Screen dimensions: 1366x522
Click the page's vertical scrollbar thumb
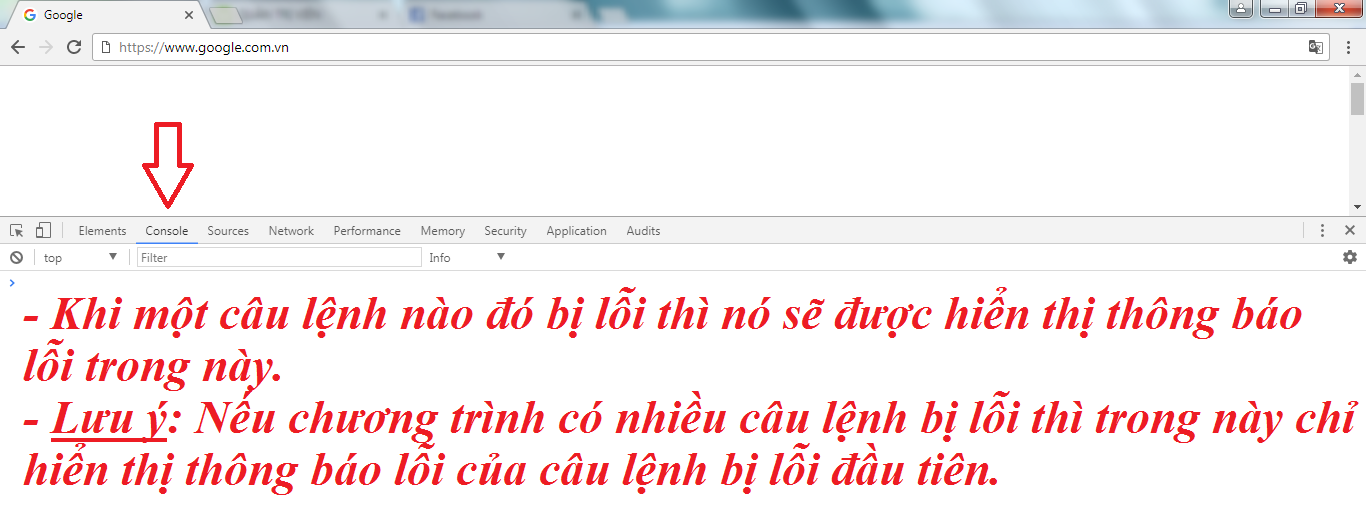[1357, 100]
